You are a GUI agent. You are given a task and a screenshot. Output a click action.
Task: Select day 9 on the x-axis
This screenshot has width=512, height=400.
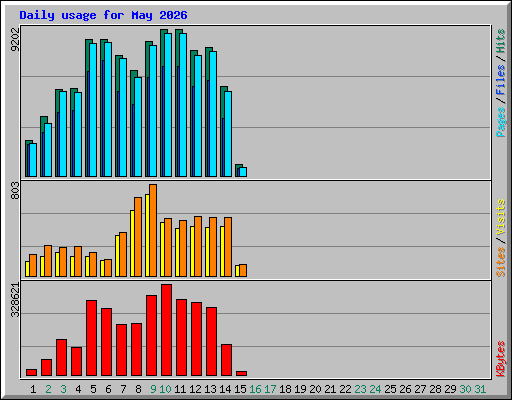(x=153, y=389)
